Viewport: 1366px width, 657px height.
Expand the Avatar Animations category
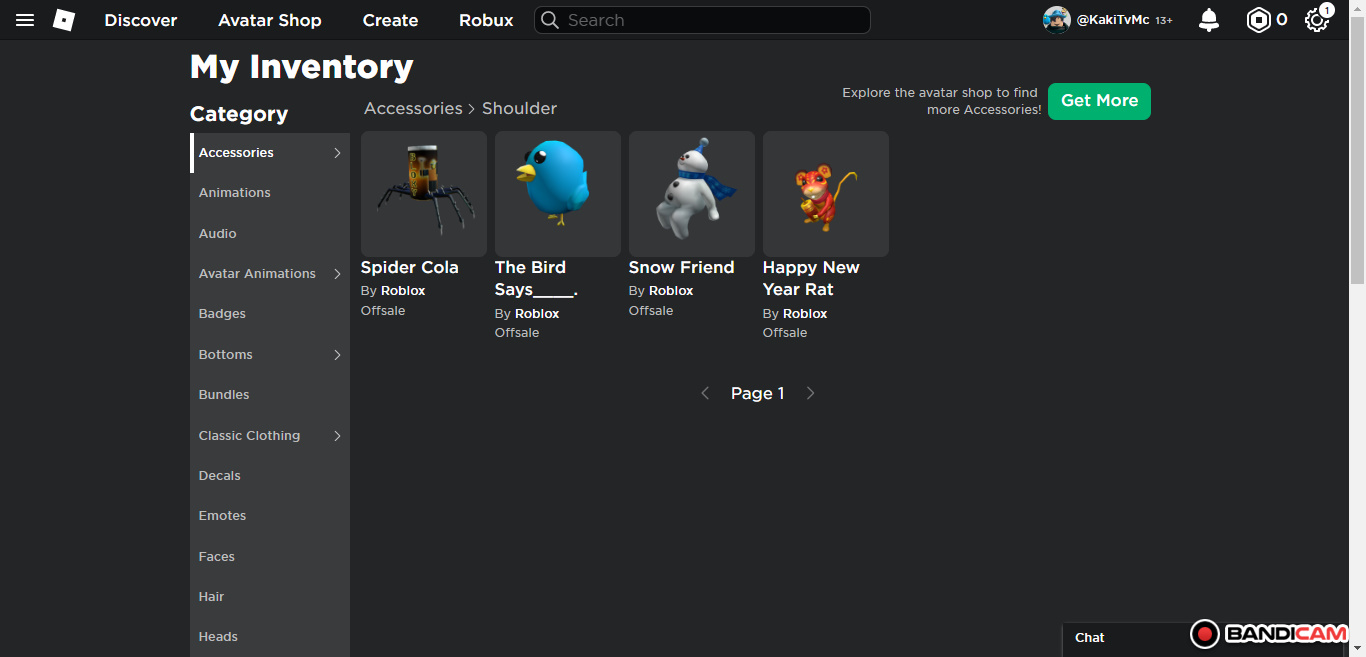tap(337, 274)
